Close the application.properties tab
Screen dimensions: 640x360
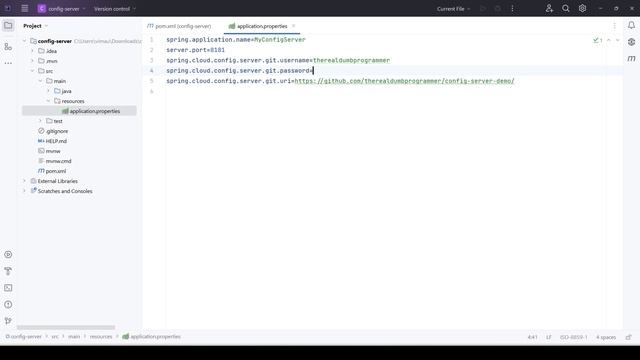[x=293, y=26]
